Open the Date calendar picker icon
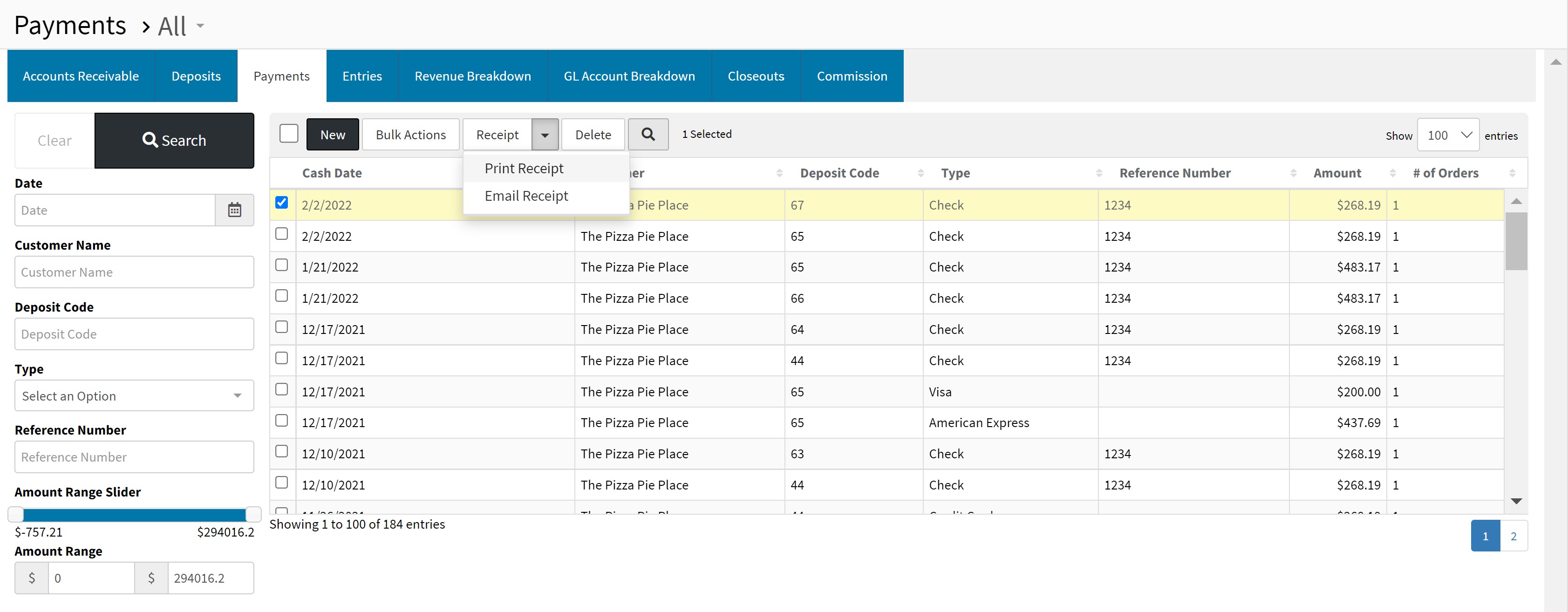The image size is (1568, 612). [234, 210]
